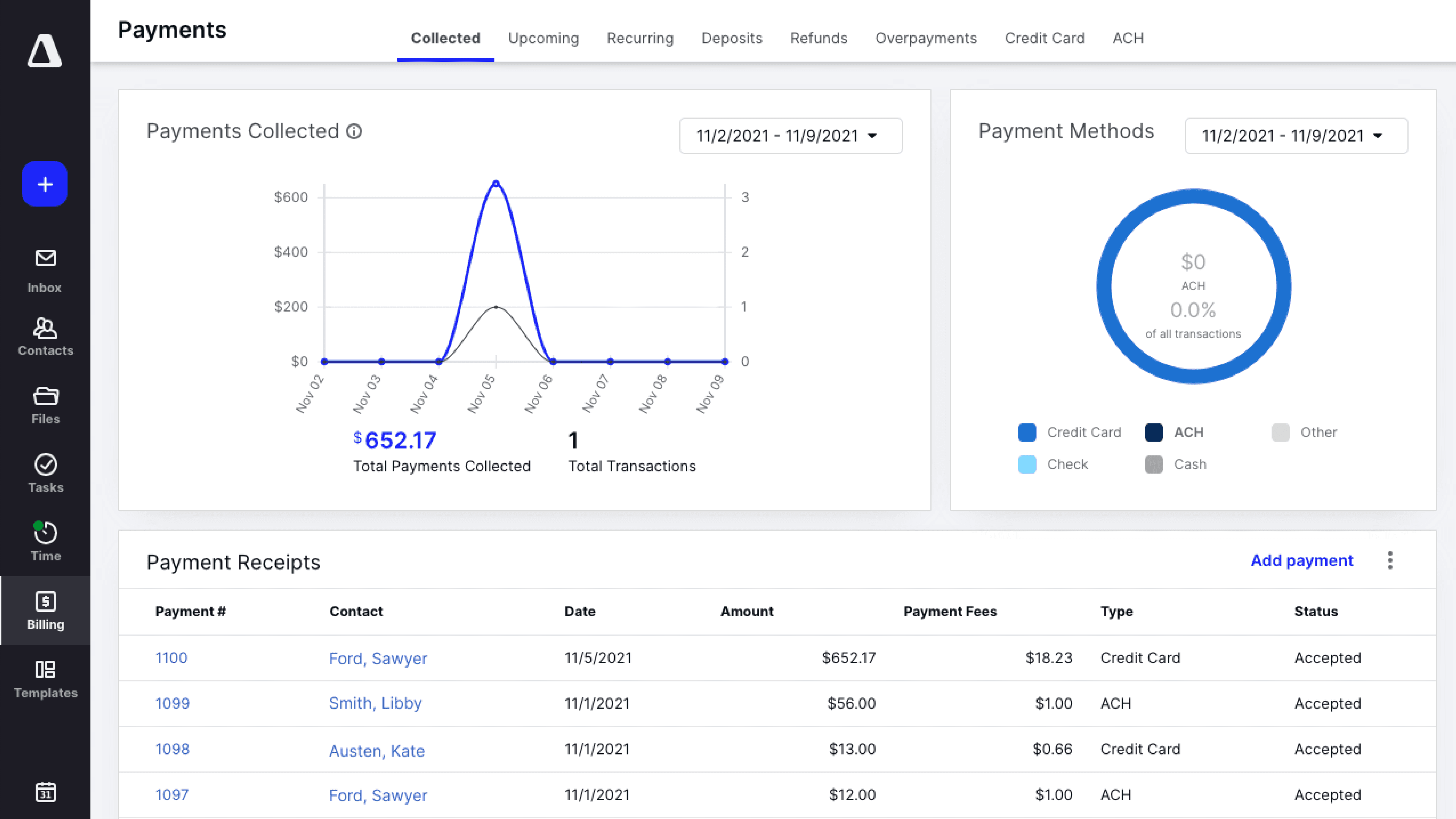
Task: Open Time tracking in the sidebar
Action: (45, 541)
